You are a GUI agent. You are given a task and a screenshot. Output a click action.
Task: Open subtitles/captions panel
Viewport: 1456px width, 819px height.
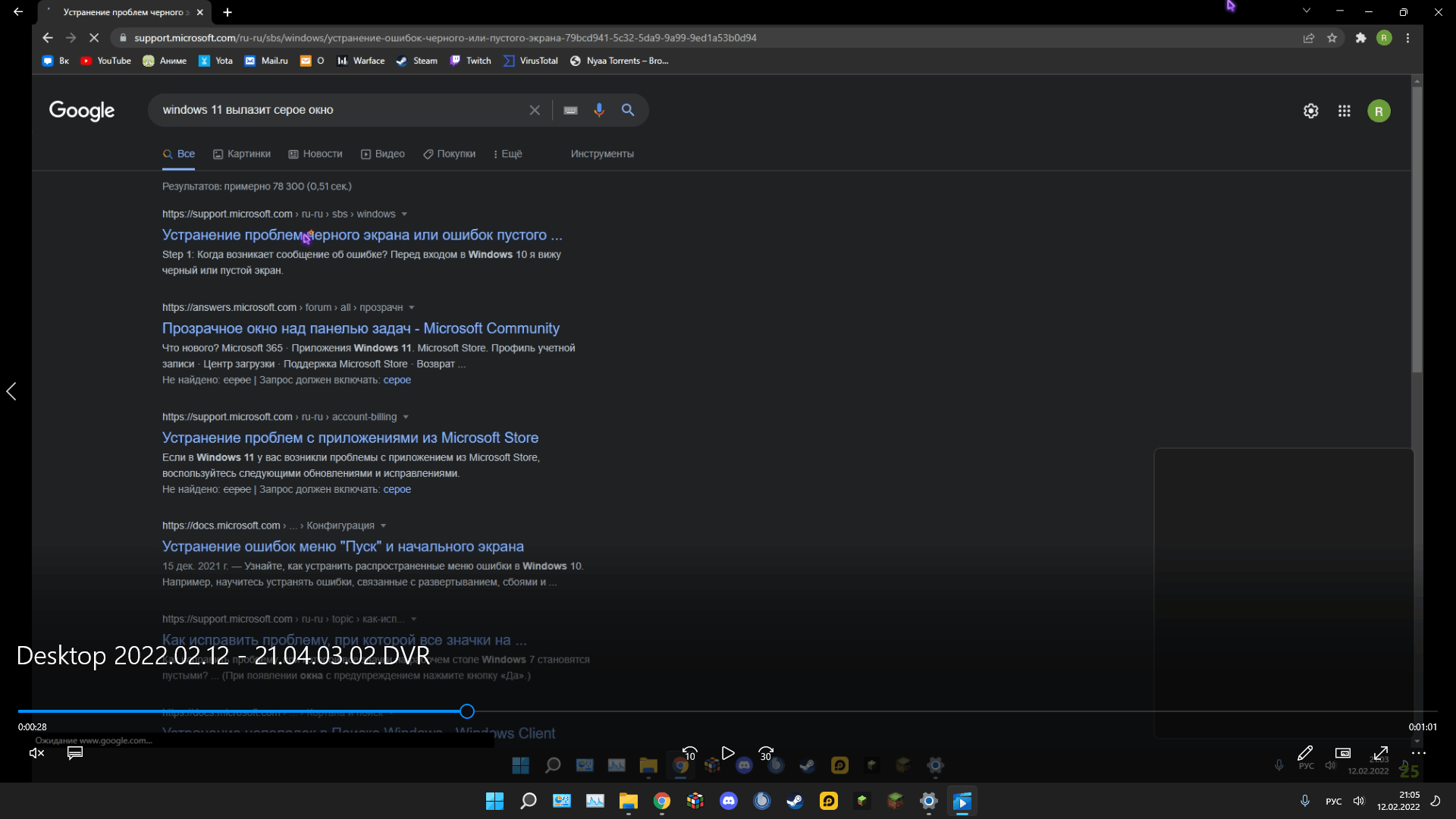(75, 753)
